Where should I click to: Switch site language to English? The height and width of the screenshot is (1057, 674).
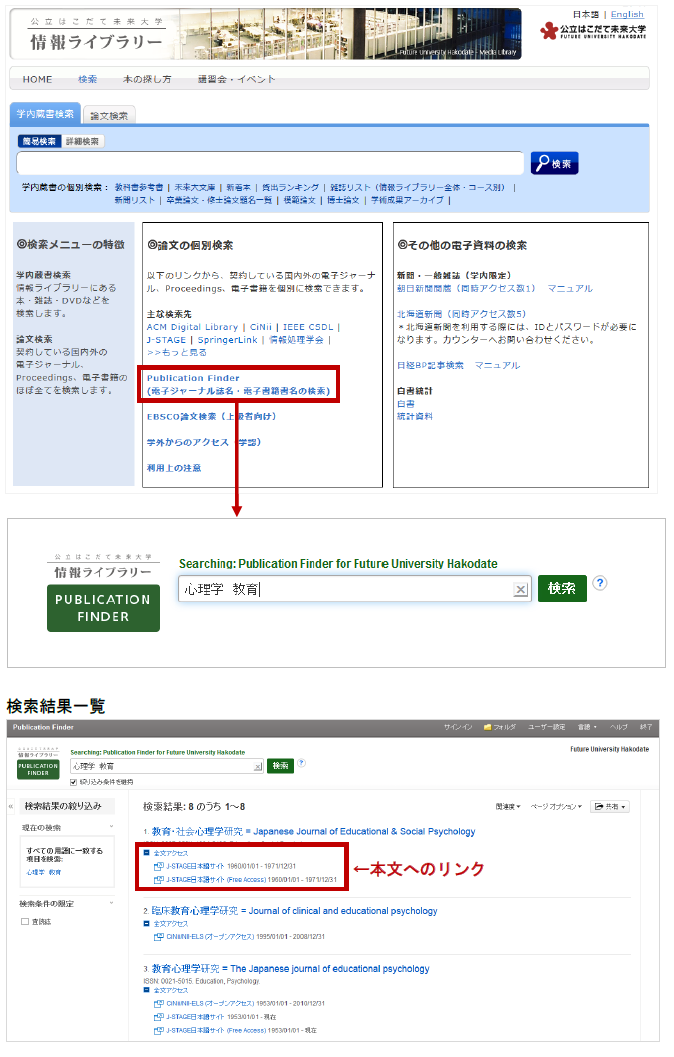627,14
